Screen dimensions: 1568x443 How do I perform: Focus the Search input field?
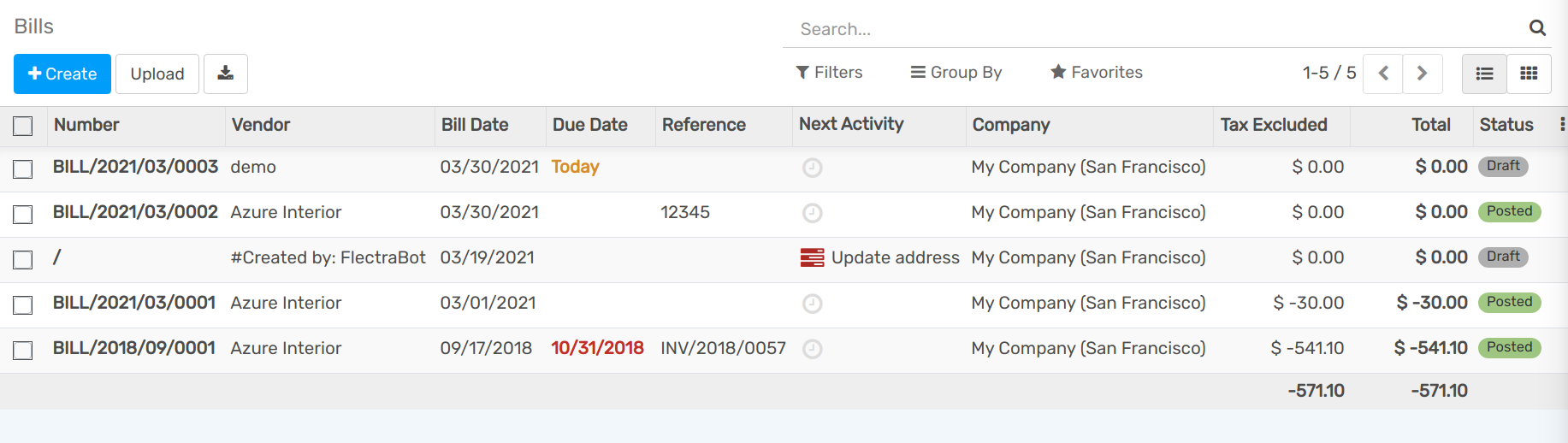coord(1155,29)
